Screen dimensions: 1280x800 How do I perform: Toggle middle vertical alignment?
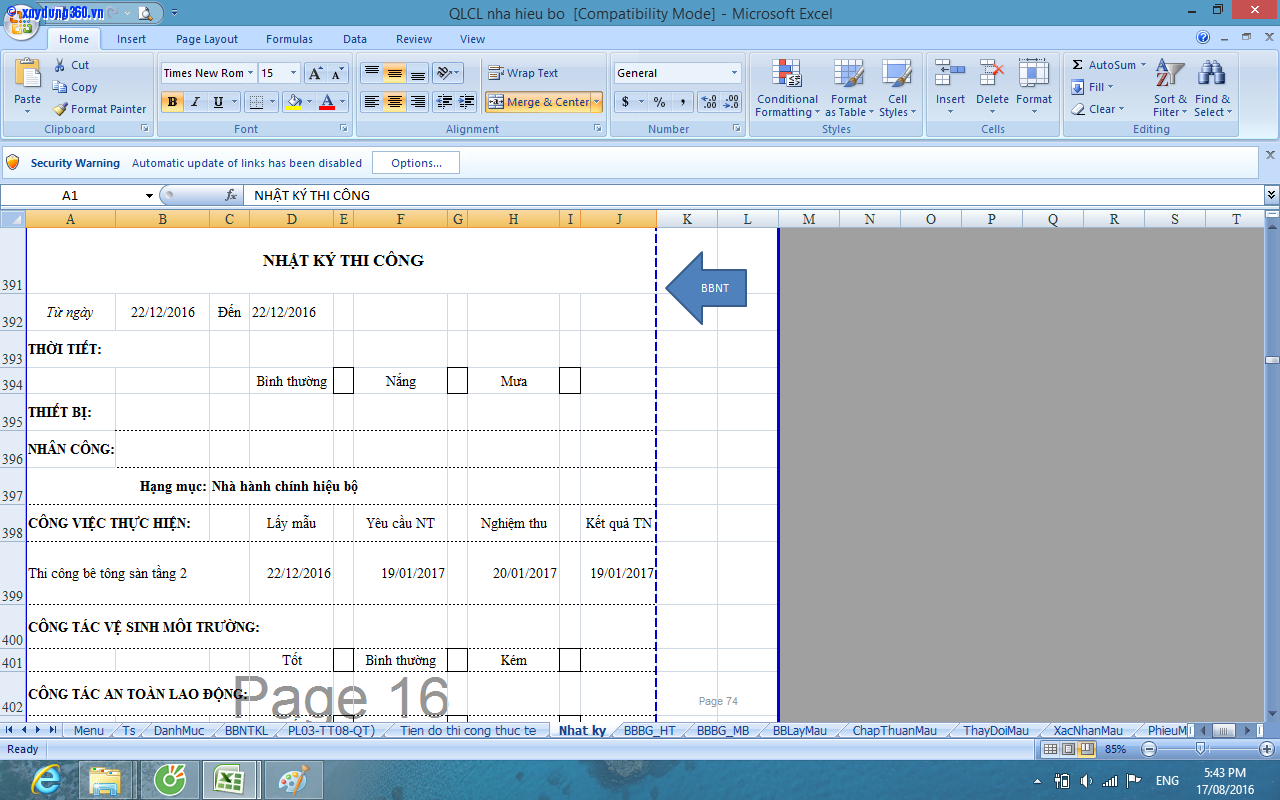coord(395,73)
